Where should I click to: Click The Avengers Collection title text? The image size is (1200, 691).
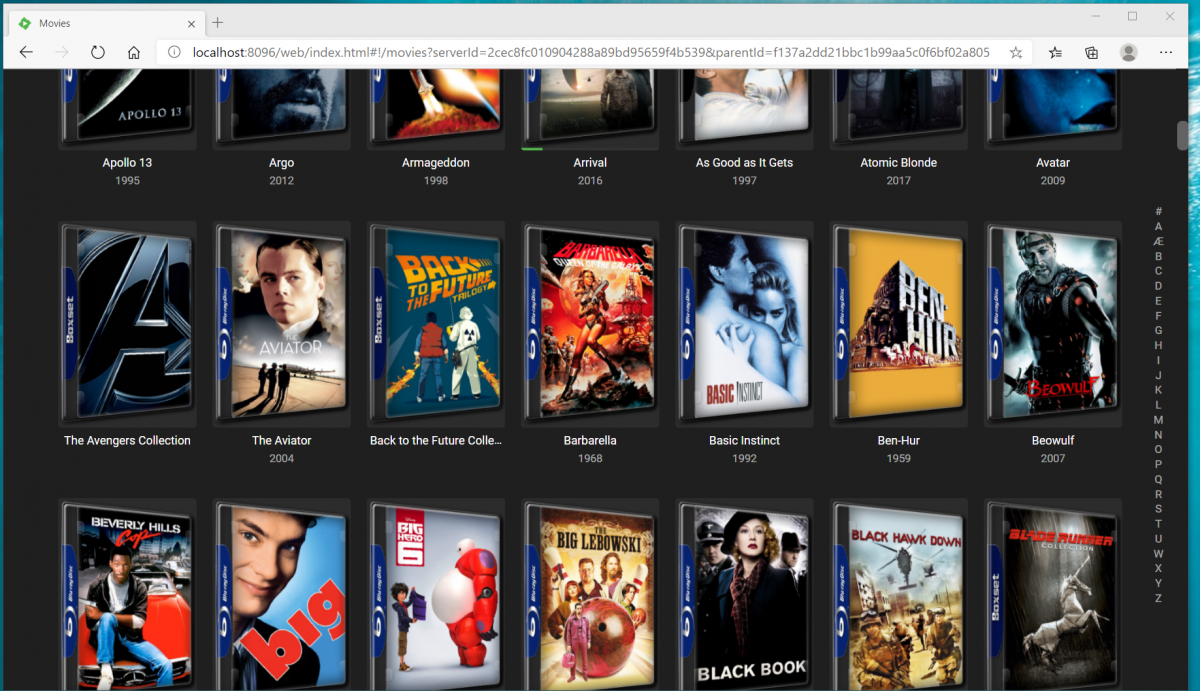click(x=127, y=440)
